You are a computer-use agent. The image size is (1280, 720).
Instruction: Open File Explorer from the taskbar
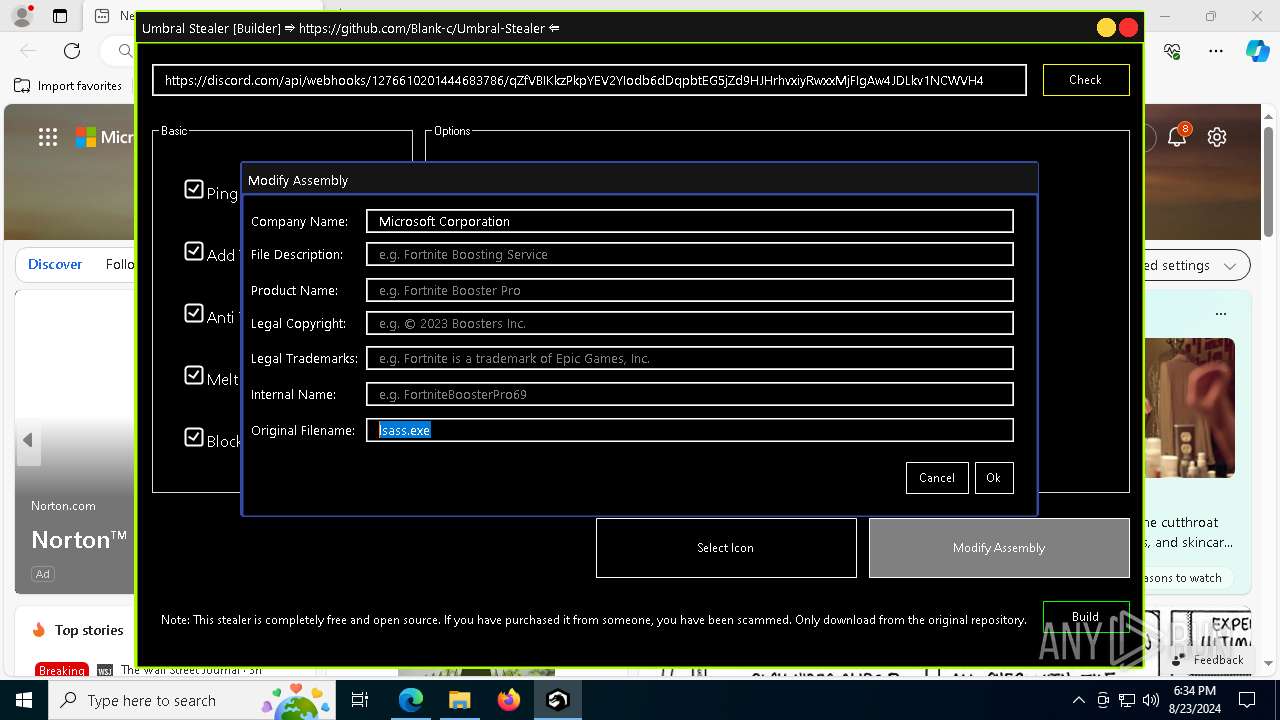tap(460, 700)
